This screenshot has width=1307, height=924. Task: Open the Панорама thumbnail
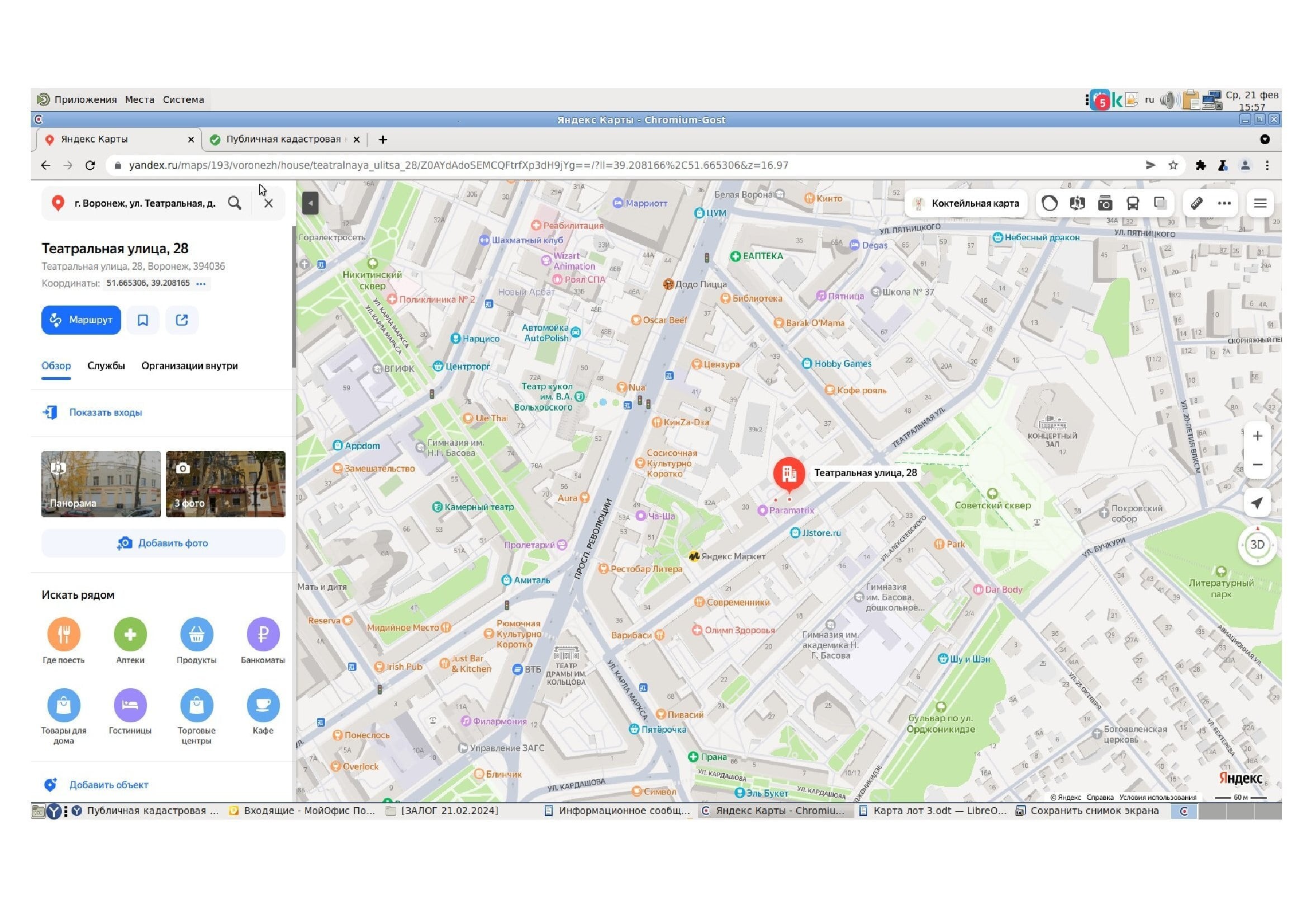[101, 484]
